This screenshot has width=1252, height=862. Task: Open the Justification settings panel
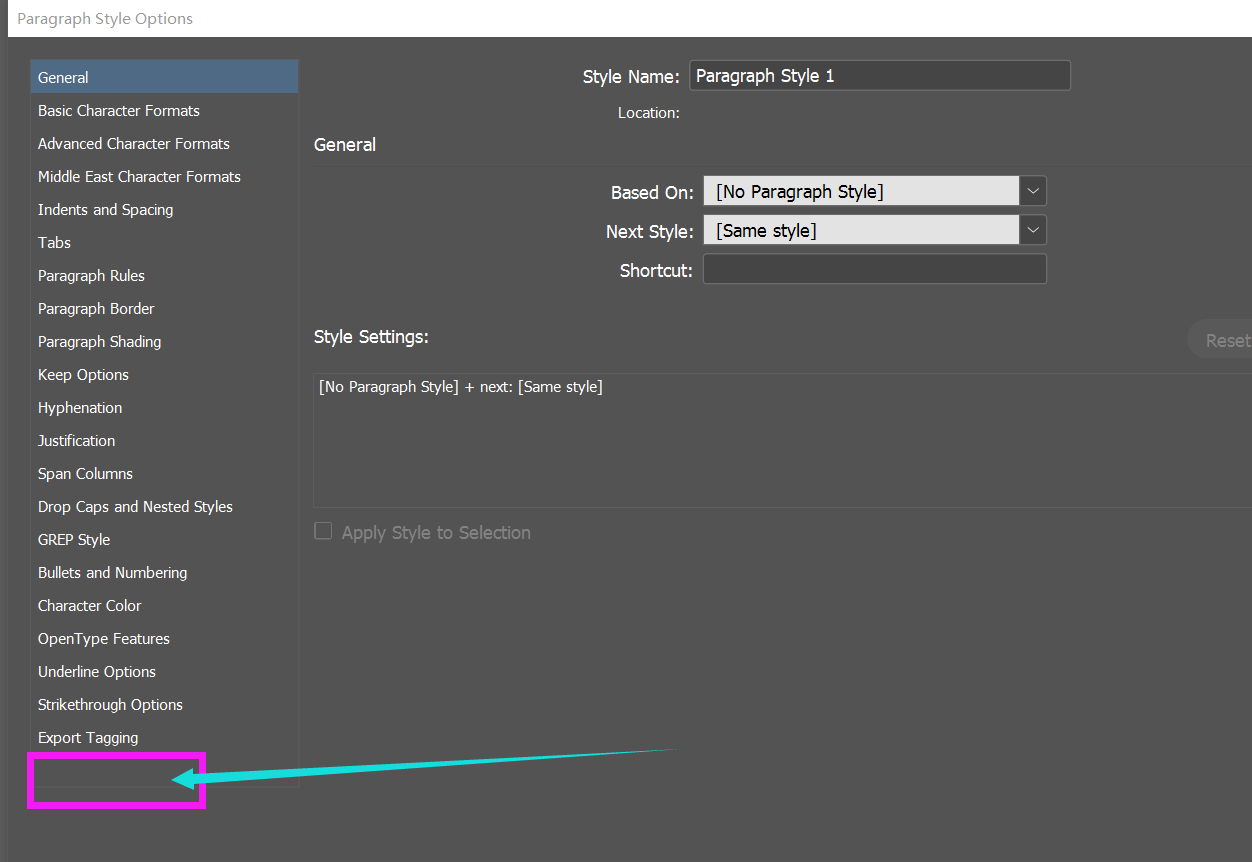tap(76, 440)
